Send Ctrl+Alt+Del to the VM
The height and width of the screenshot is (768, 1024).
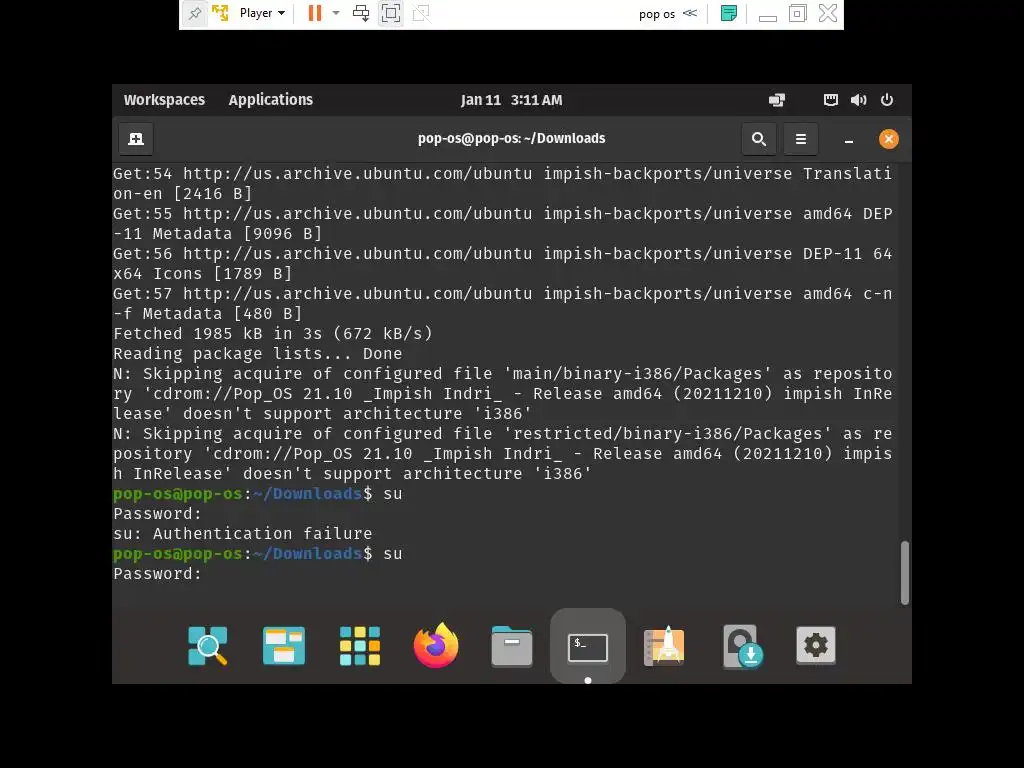[x=360, y=13]
